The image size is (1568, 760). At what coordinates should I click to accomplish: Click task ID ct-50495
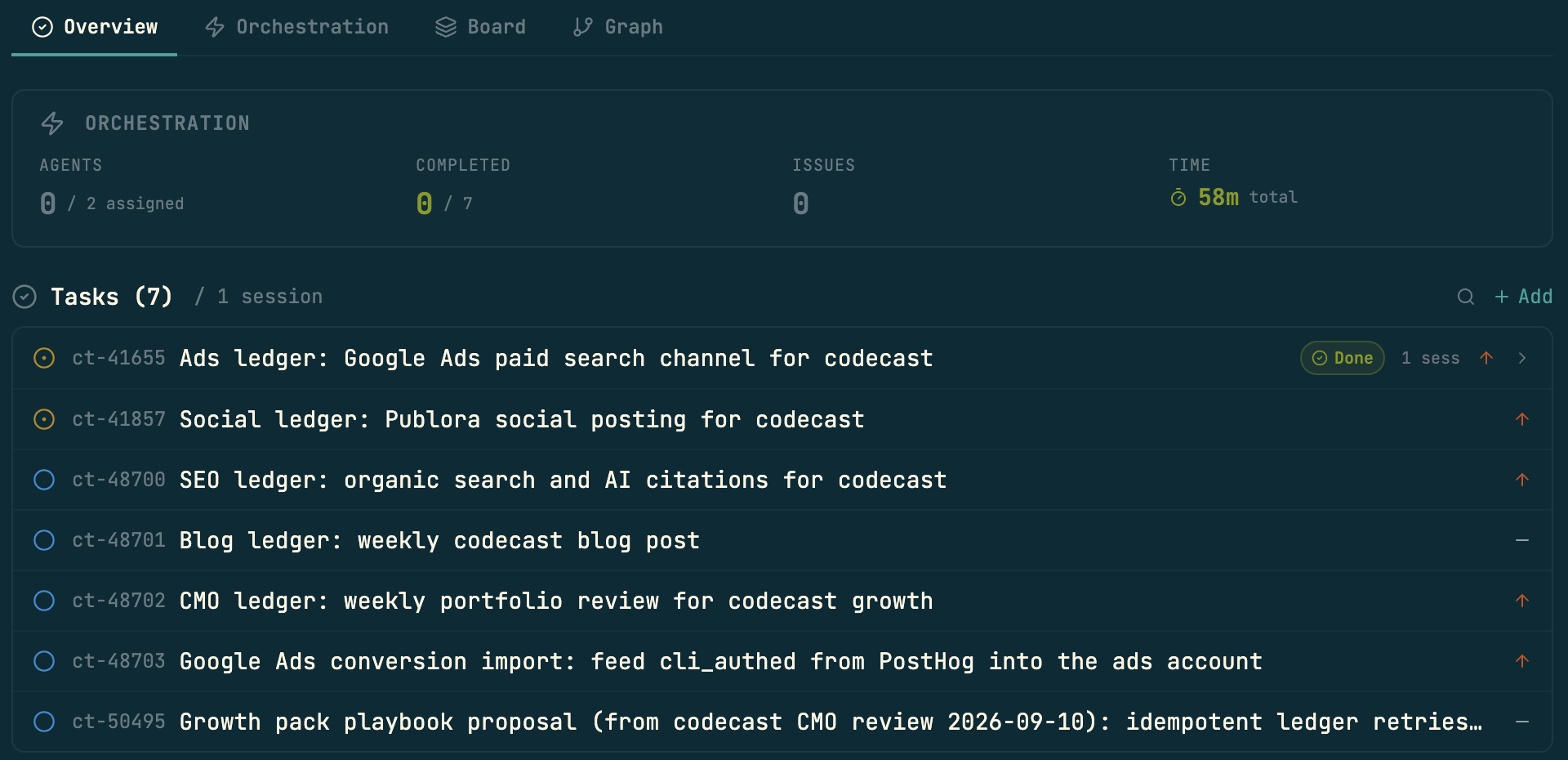coord(118,722)
